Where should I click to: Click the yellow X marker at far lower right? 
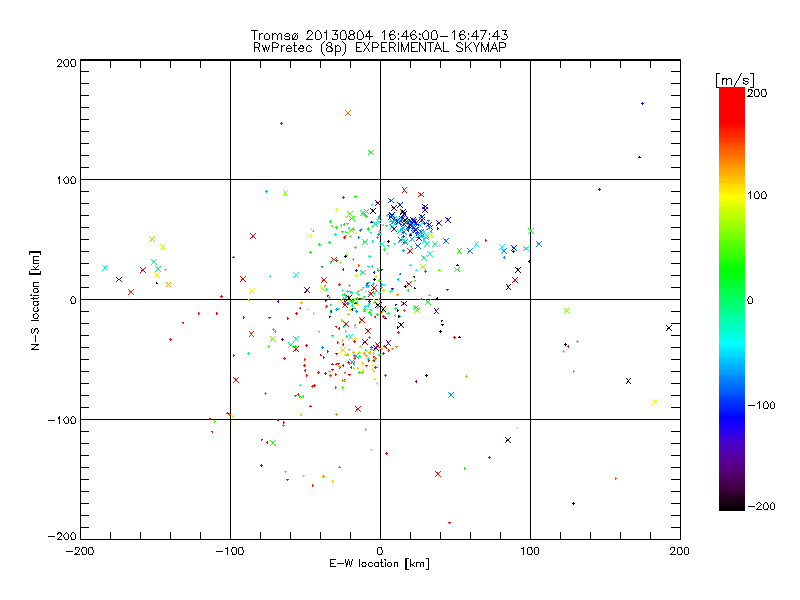tap(655, 402)
